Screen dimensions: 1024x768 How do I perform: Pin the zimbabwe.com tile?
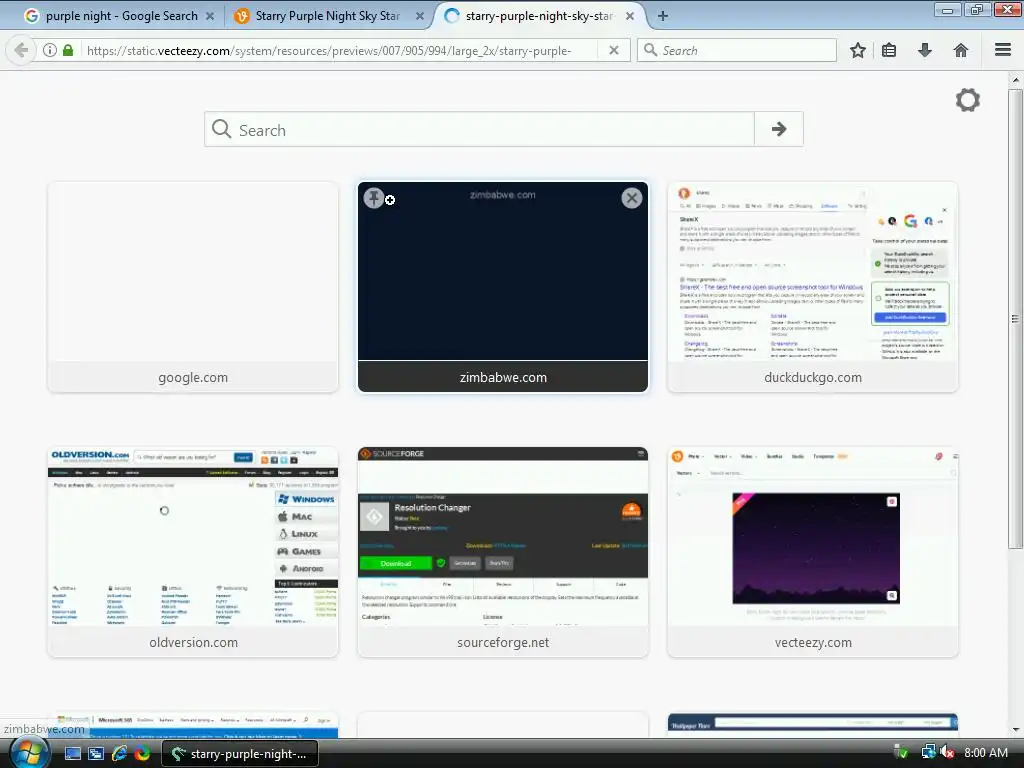tap(374, 198)
